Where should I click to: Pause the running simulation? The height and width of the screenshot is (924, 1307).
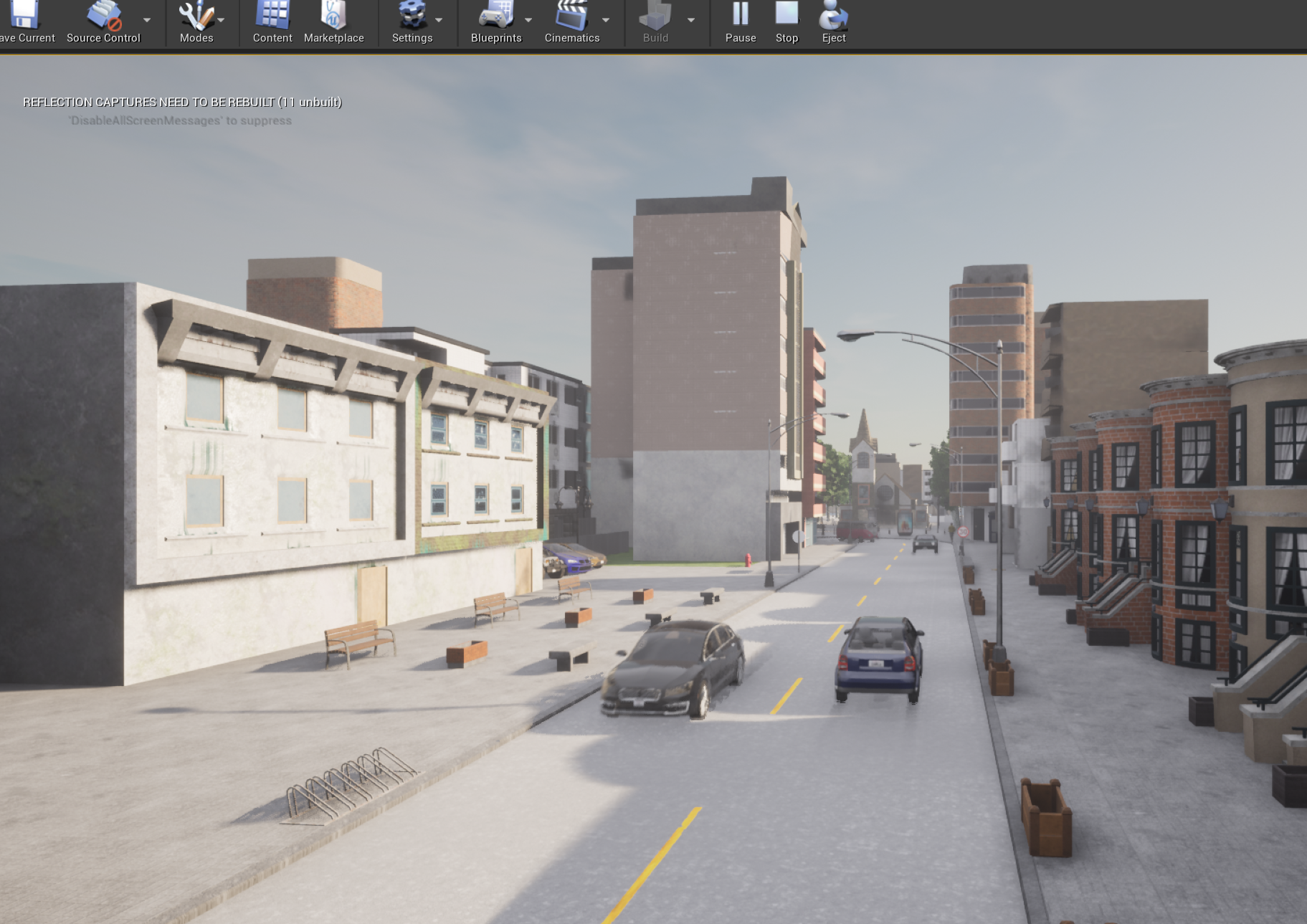pos(741,14)
